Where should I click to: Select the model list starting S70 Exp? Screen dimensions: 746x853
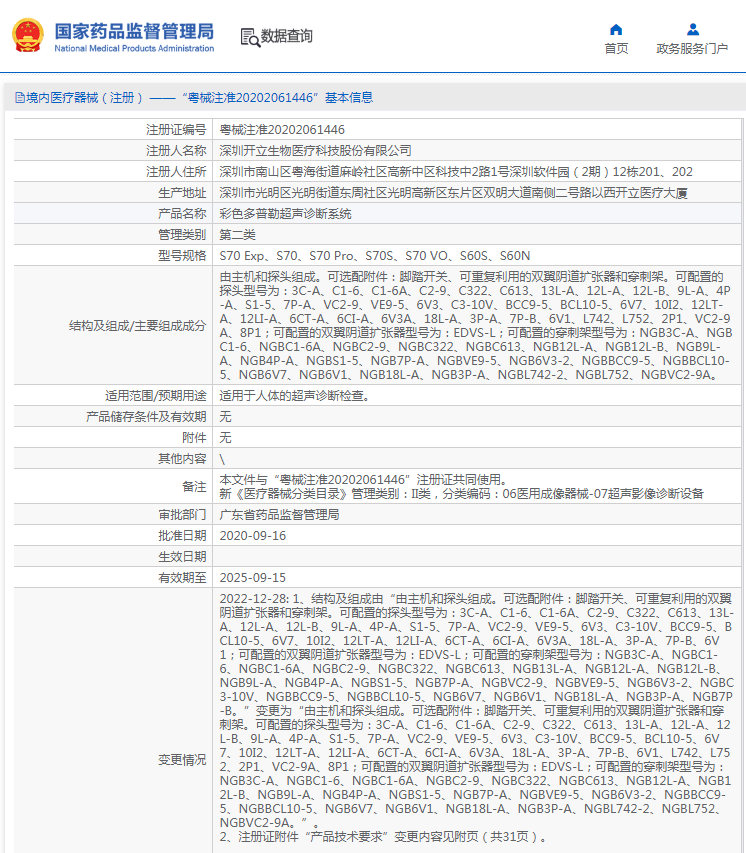pos(374,256)
